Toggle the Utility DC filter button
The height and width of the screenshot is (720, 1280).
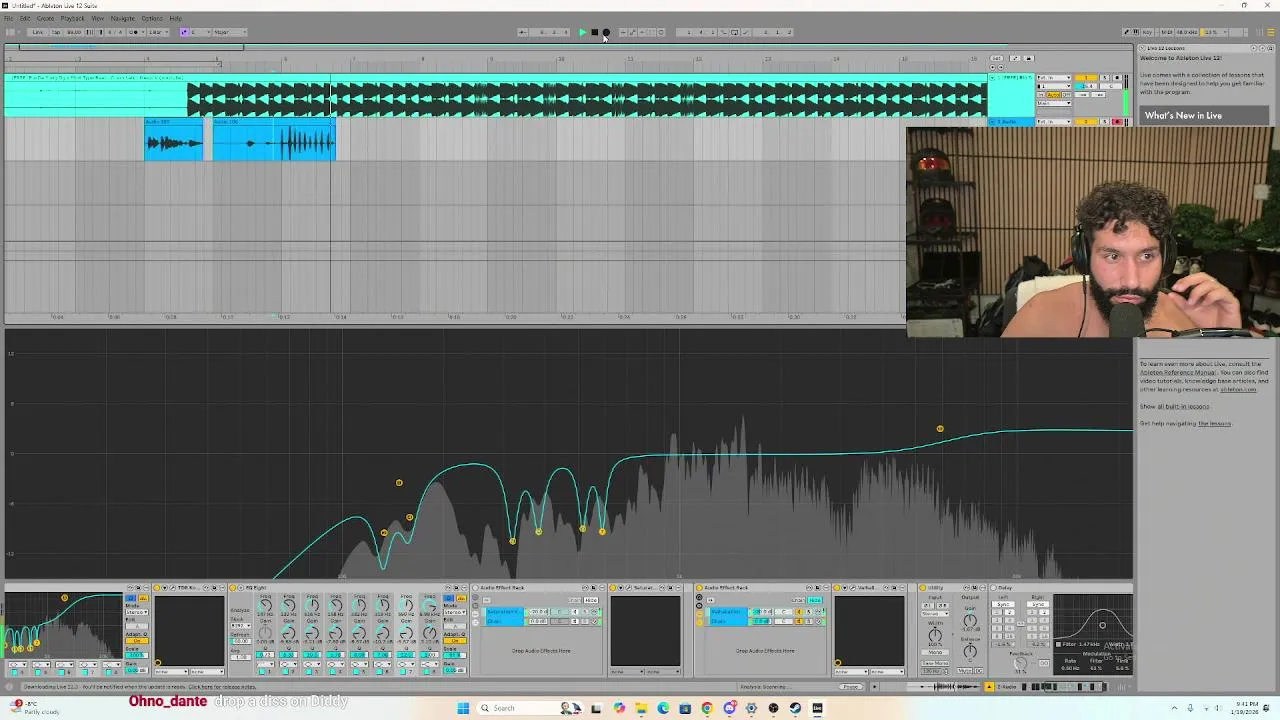[x=979, y=671]
